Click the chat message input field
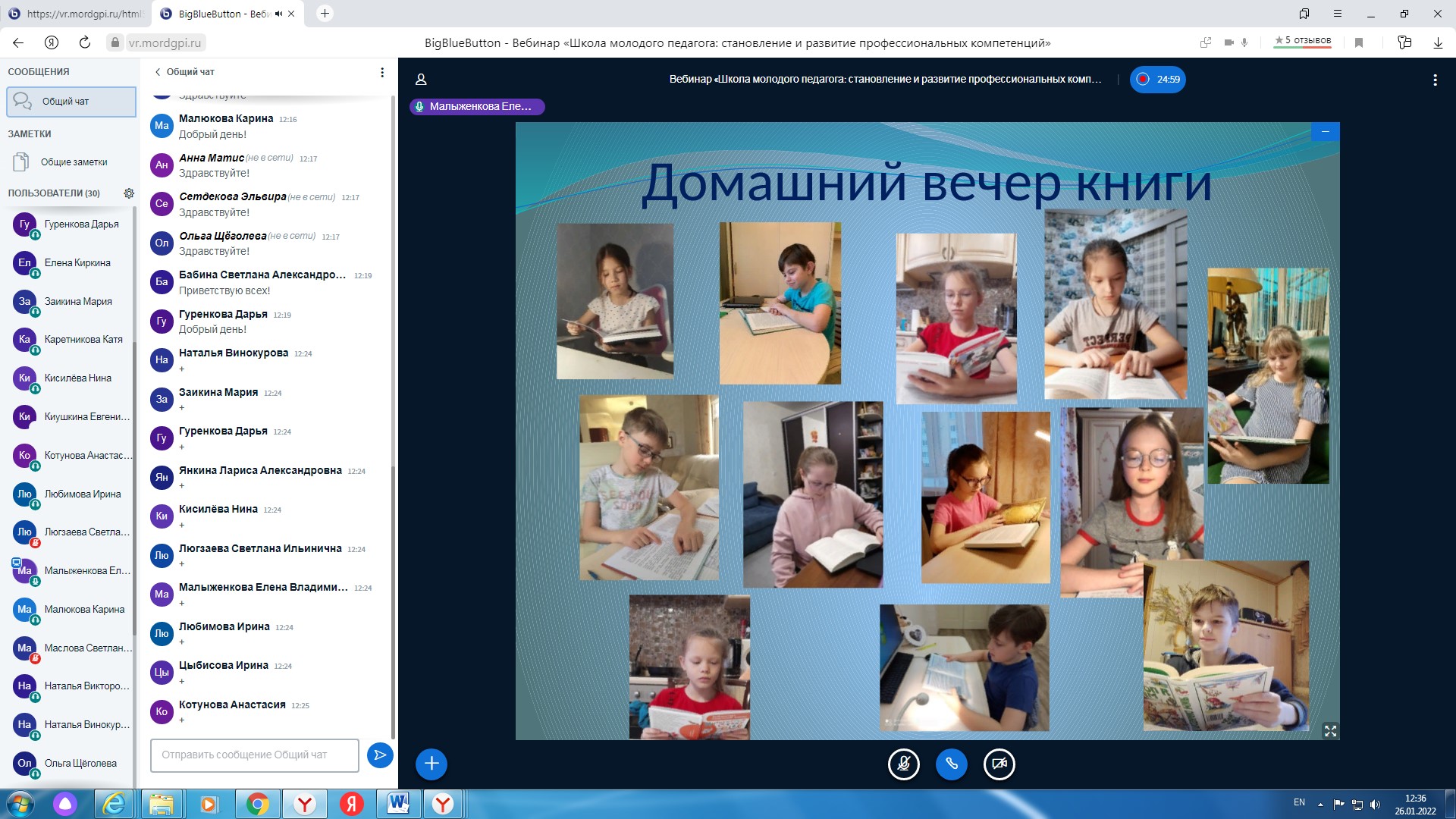Viewport: 1456px width, 819px height. (x=255, y=755)
